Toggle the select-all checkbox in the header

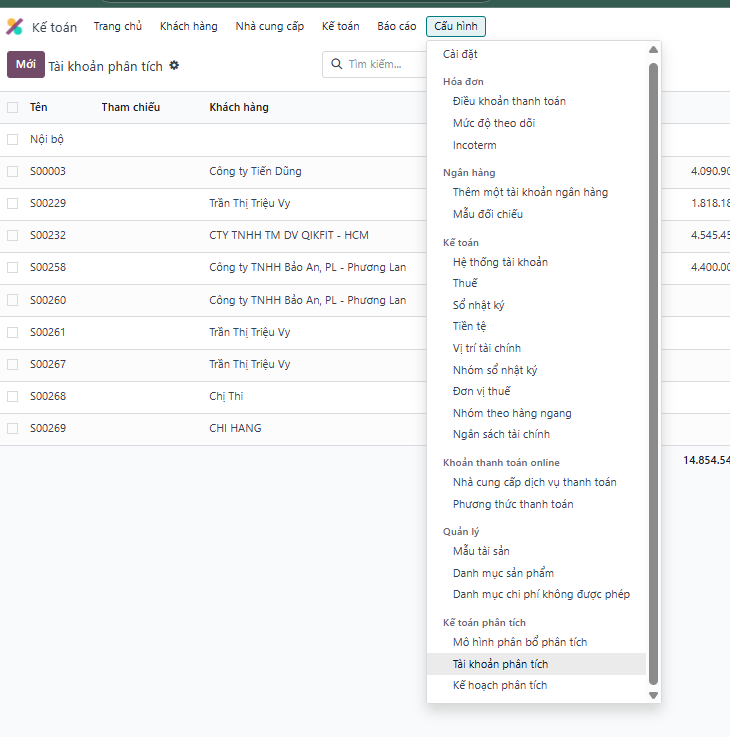(x=13, y=107)
